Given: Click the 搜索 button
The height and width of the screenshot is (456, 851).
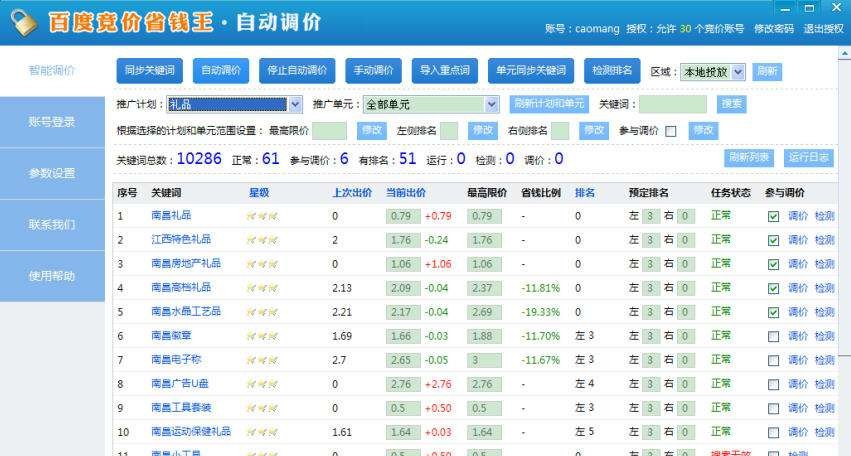Looking at the screenshot, I should 732,104.
